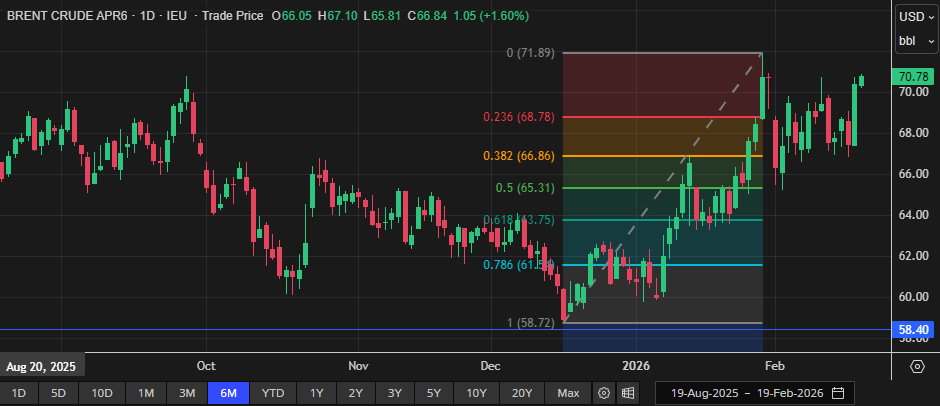Switch to the 6M time range
940x406 pixels.
click(x=228, y=393)
